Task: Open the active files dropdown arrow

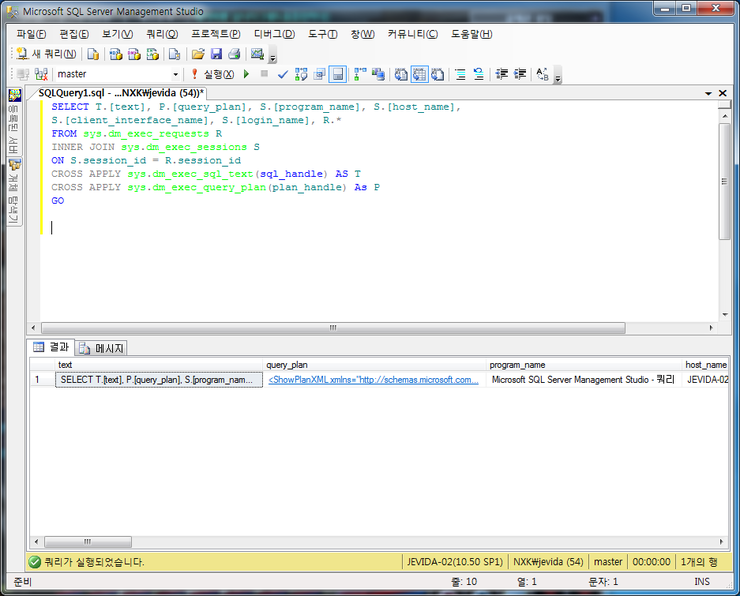Action: 708,93
